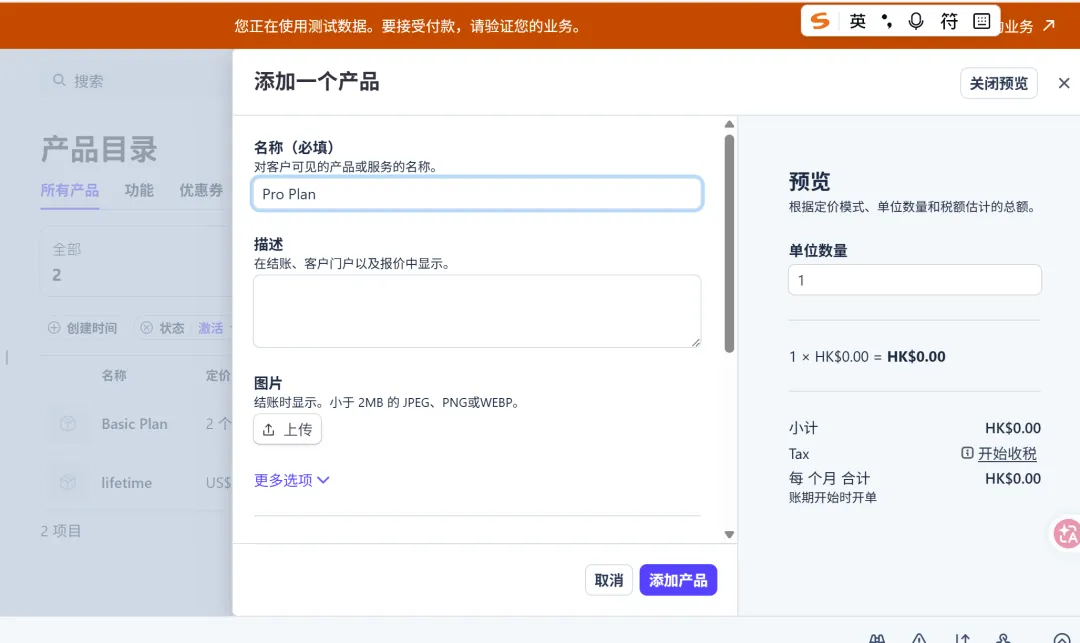The height and width of the screenshot is (643, 1080).
Task: Click the info icon beside 开始收税
Action: [x=967, y=453]
